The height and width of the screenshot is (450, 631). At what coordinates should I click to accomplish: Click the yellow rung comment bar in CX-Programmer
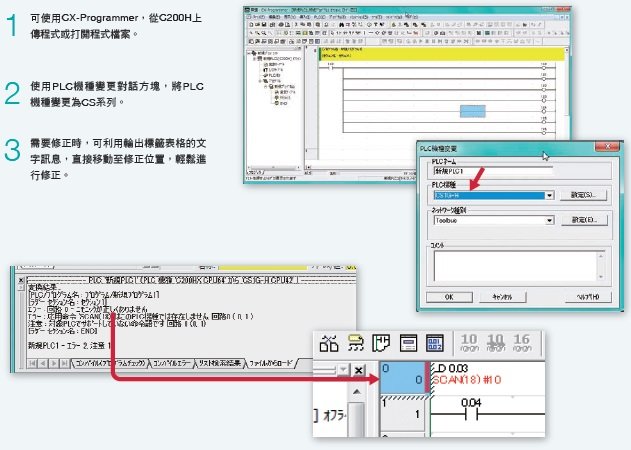click(x=443, y=54)
